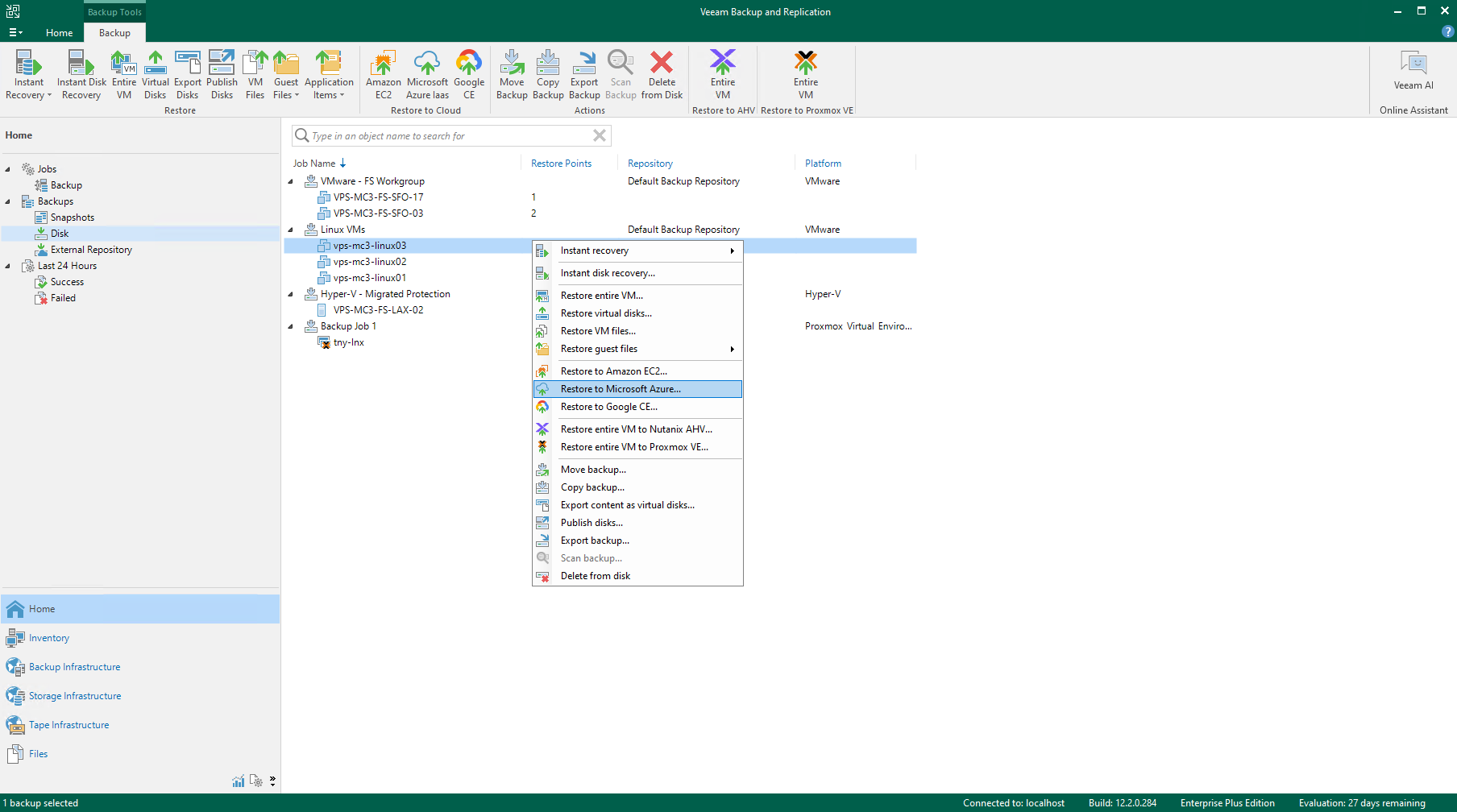
Task: Sort by the Restore Points column
Action: (561, 164)
